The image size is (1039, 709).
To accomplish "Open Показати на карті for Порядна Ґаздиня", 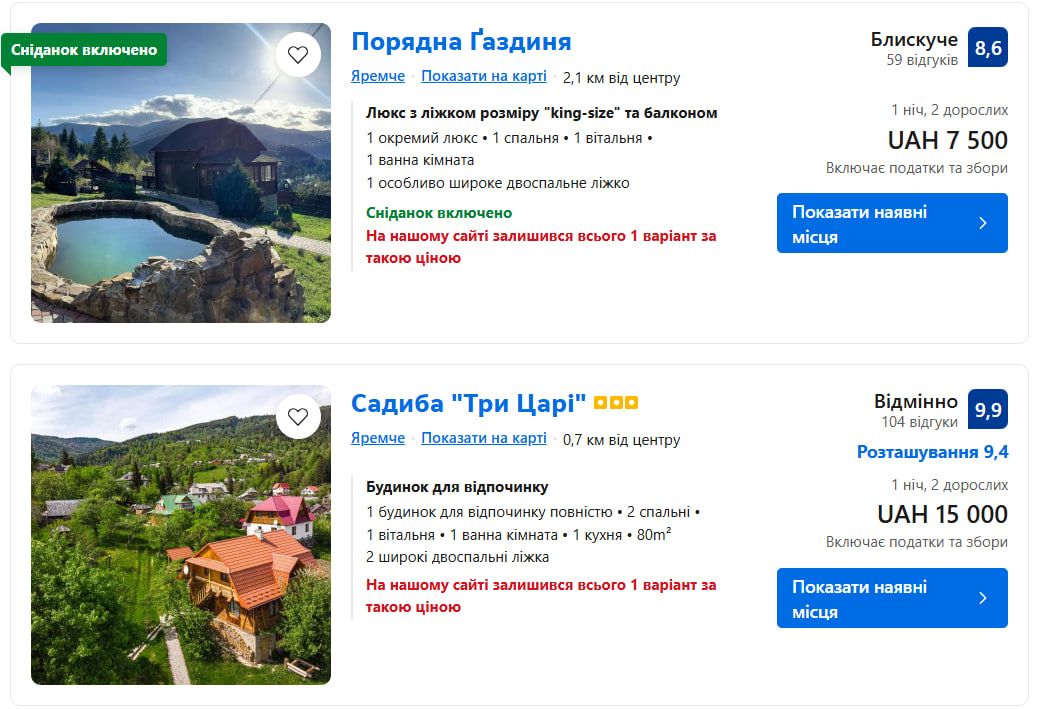I will coord(484,76).
